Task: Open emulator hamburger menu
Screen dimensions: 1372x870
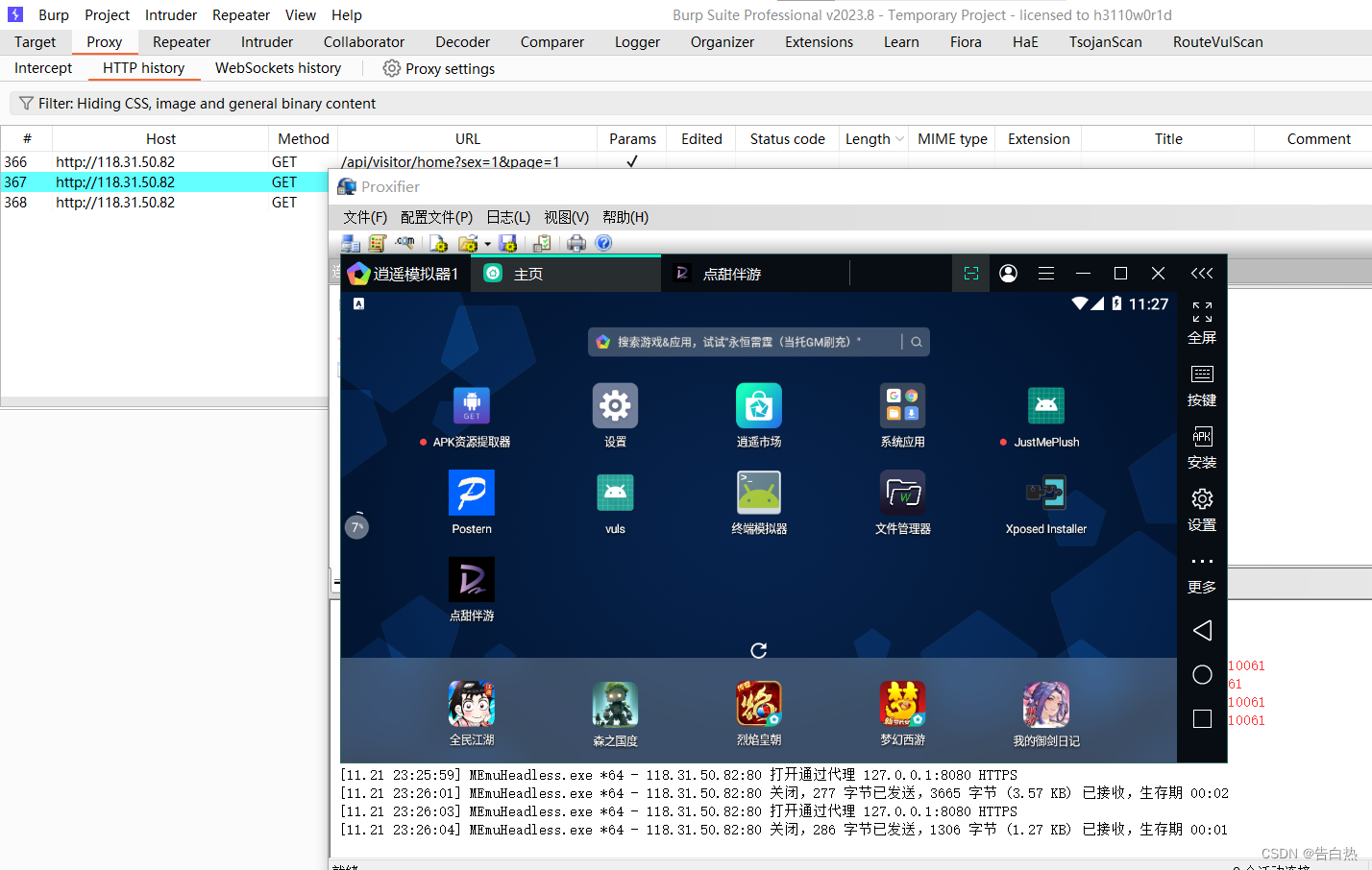Action: tap(1046, 274)
